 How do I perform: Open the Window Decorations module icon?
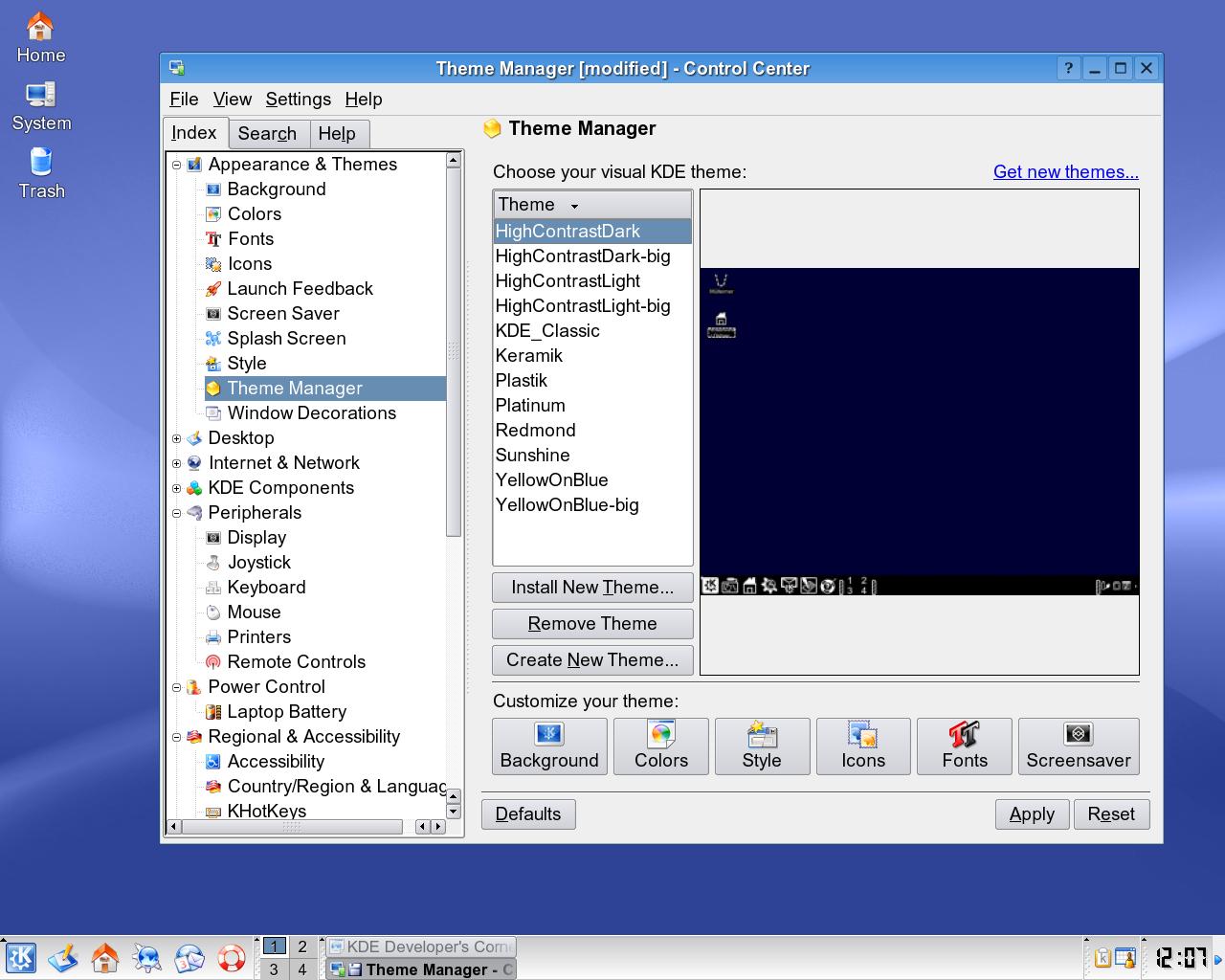[213, 413]
